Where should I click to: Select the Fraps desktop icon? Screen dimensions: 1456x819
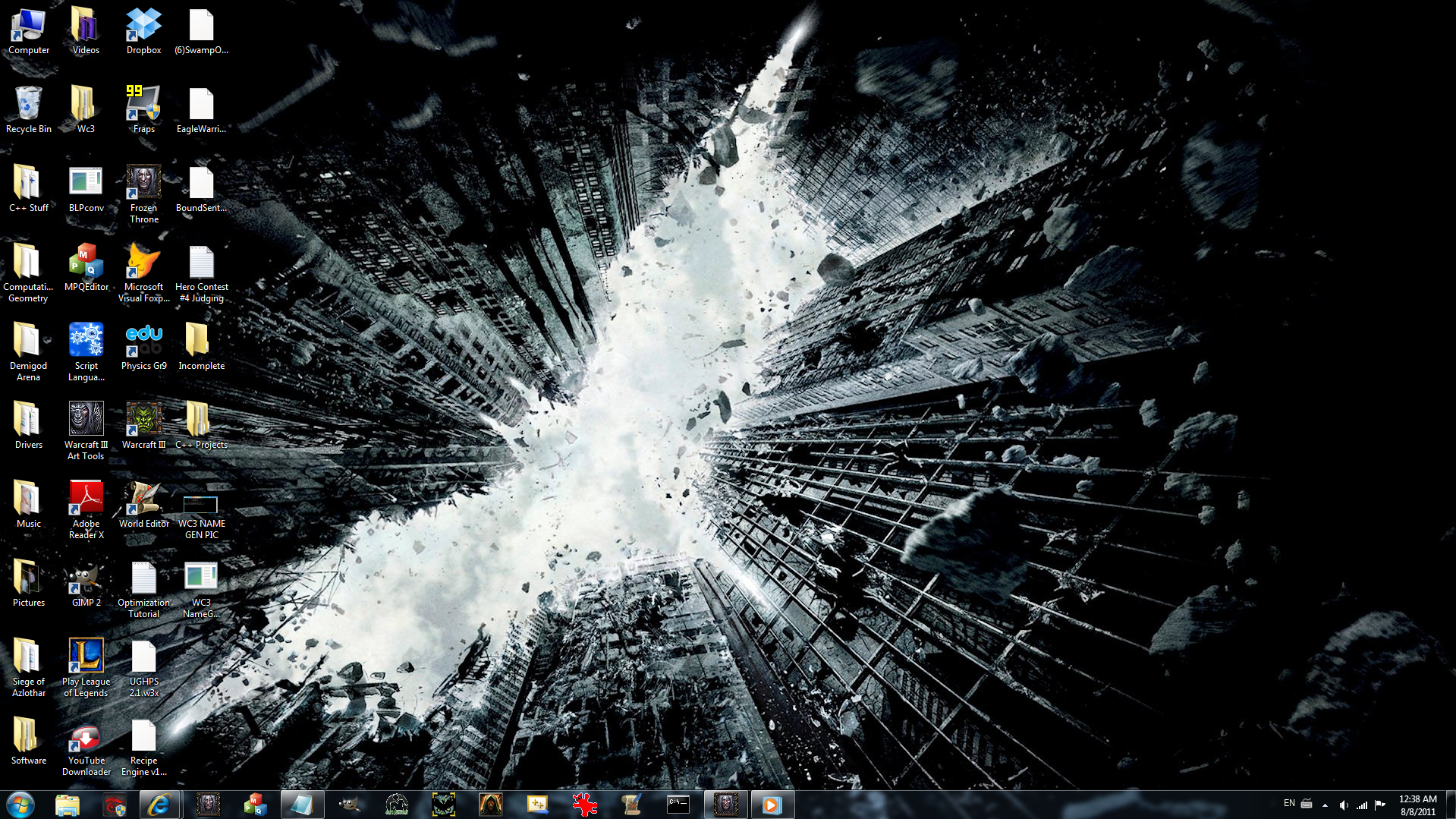143,110
